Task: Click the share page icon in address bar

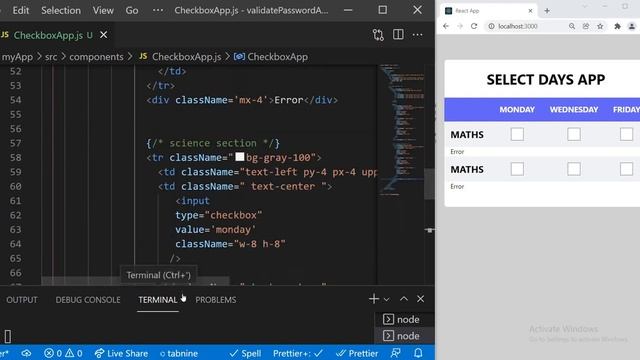Action: coord(586,26)
